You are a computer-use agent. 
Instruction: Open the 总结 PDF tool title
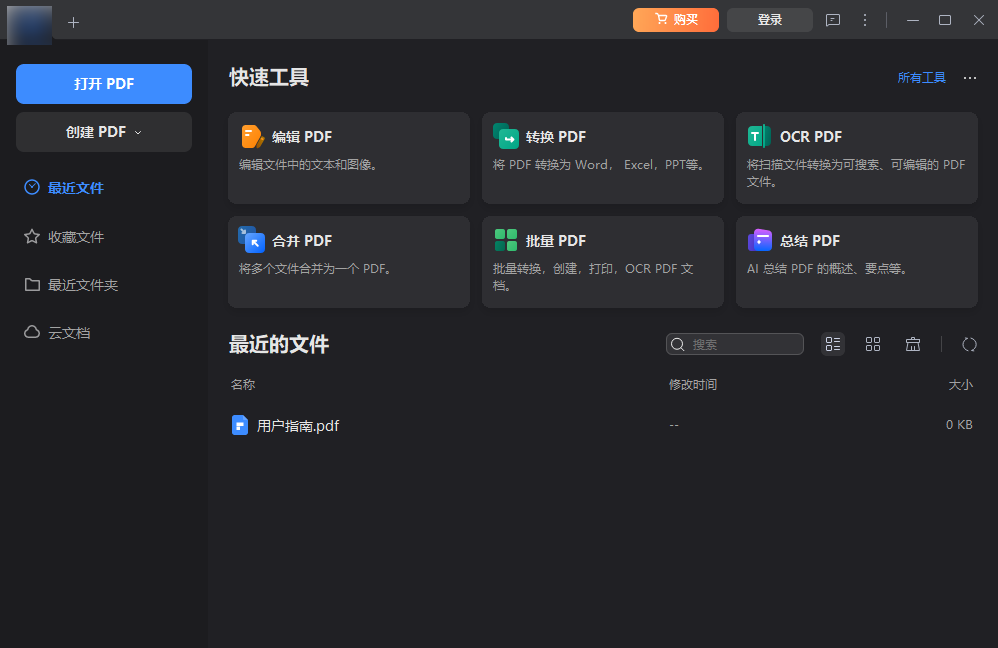(x=810, y=241)
